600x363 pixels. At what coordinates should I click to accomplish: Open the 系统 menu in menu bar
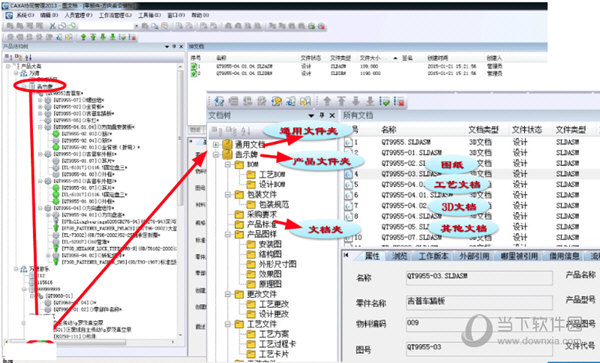(25, 15)
